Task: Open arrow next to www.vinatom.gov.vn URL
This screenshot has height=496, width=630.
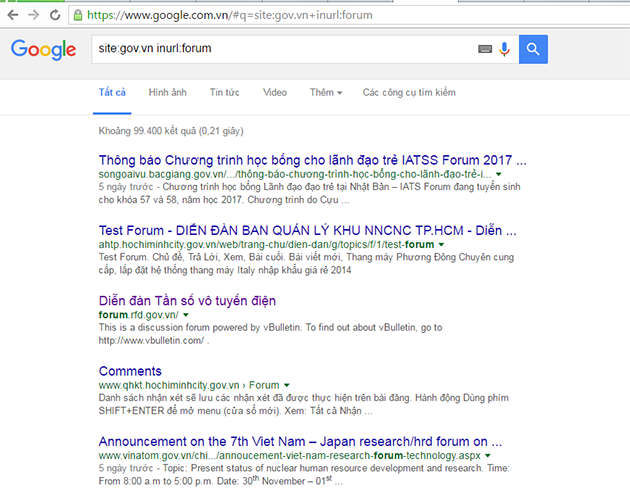Action: pyautogui.click(x=488, y=456)
